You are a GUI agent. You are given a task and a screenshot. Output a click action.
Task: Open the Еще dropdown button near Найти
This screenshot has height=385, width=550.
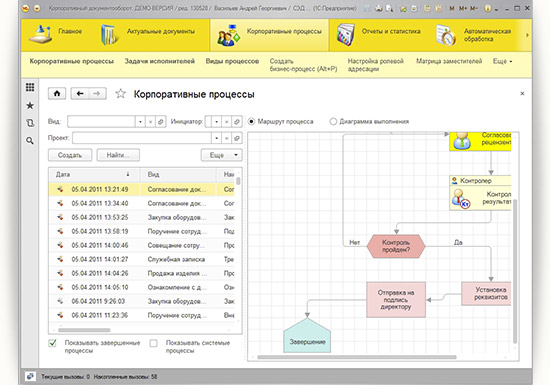(222, 155)
